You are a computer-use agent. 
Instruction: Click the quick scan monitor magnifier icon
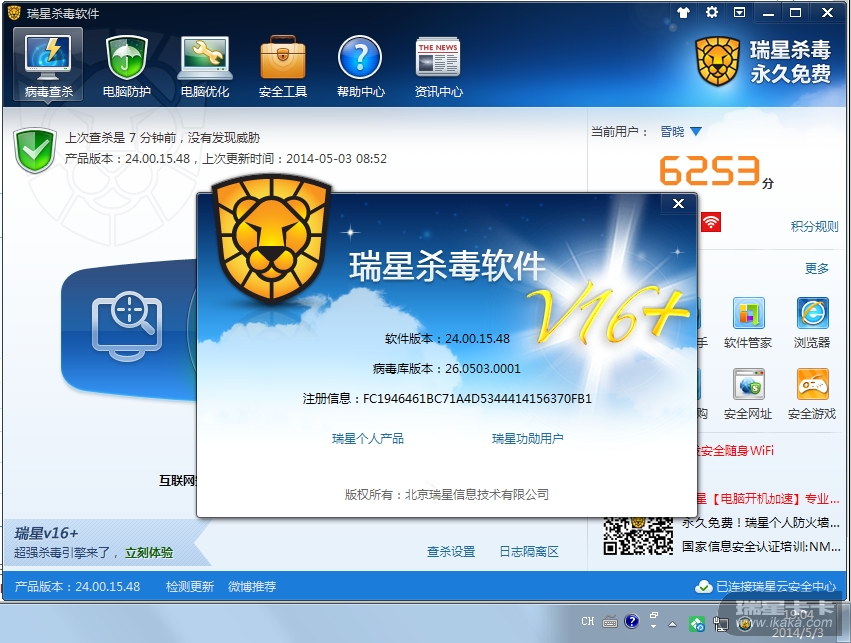[127, 326]
